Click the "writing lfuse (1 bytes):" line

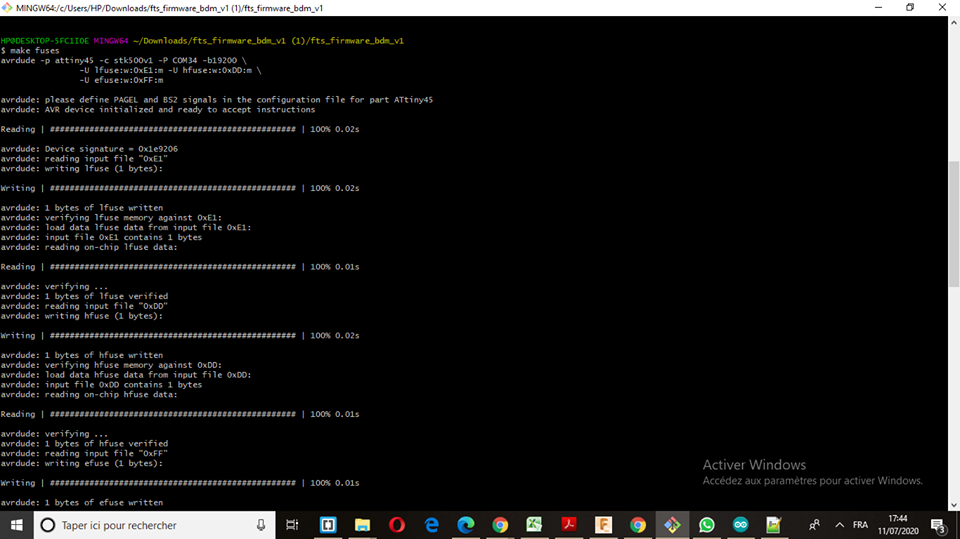(x=81, y=168)
